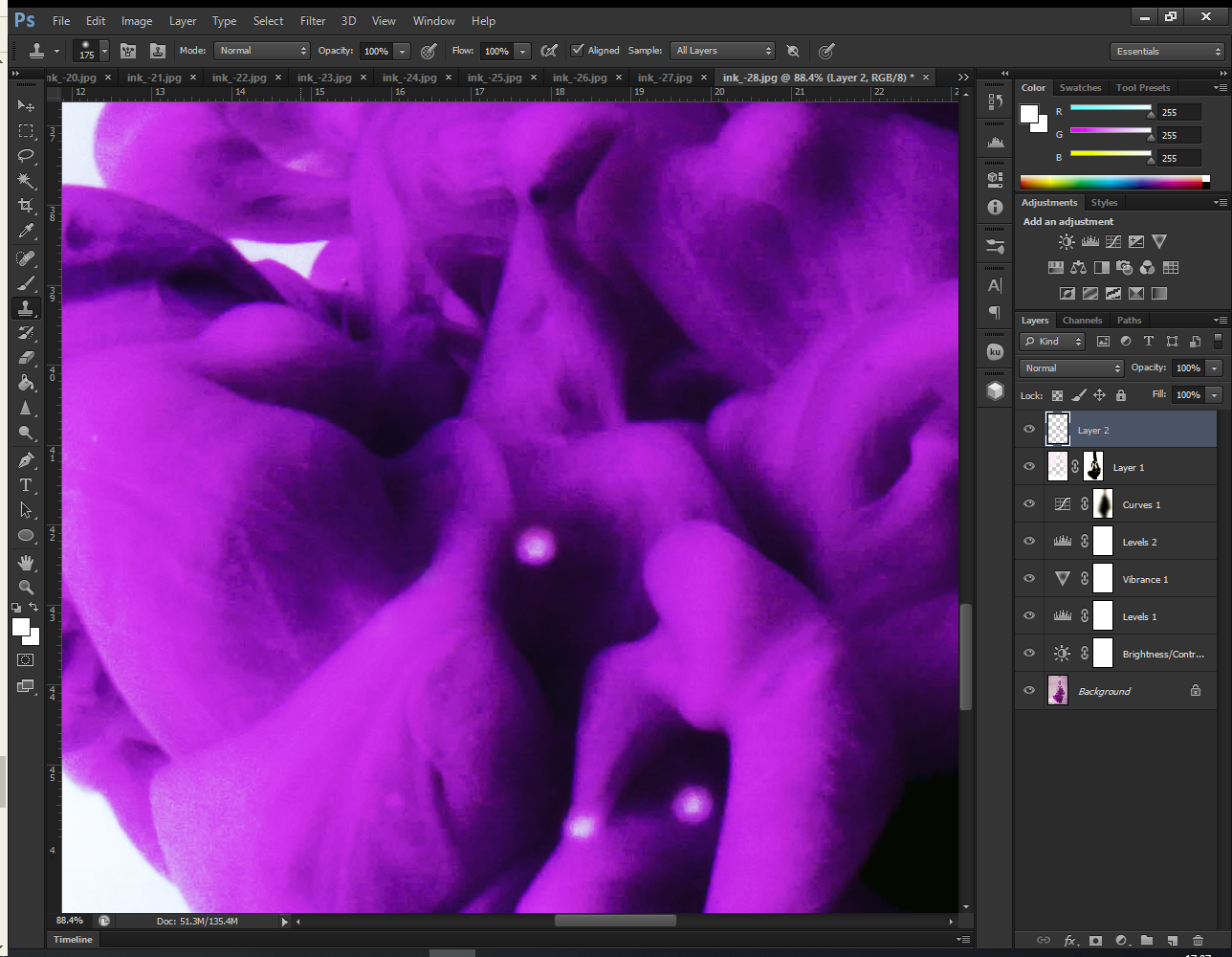Toggle the Aligned checkbox
This screenshot has width=1232, height=957.
coord(577,51)
